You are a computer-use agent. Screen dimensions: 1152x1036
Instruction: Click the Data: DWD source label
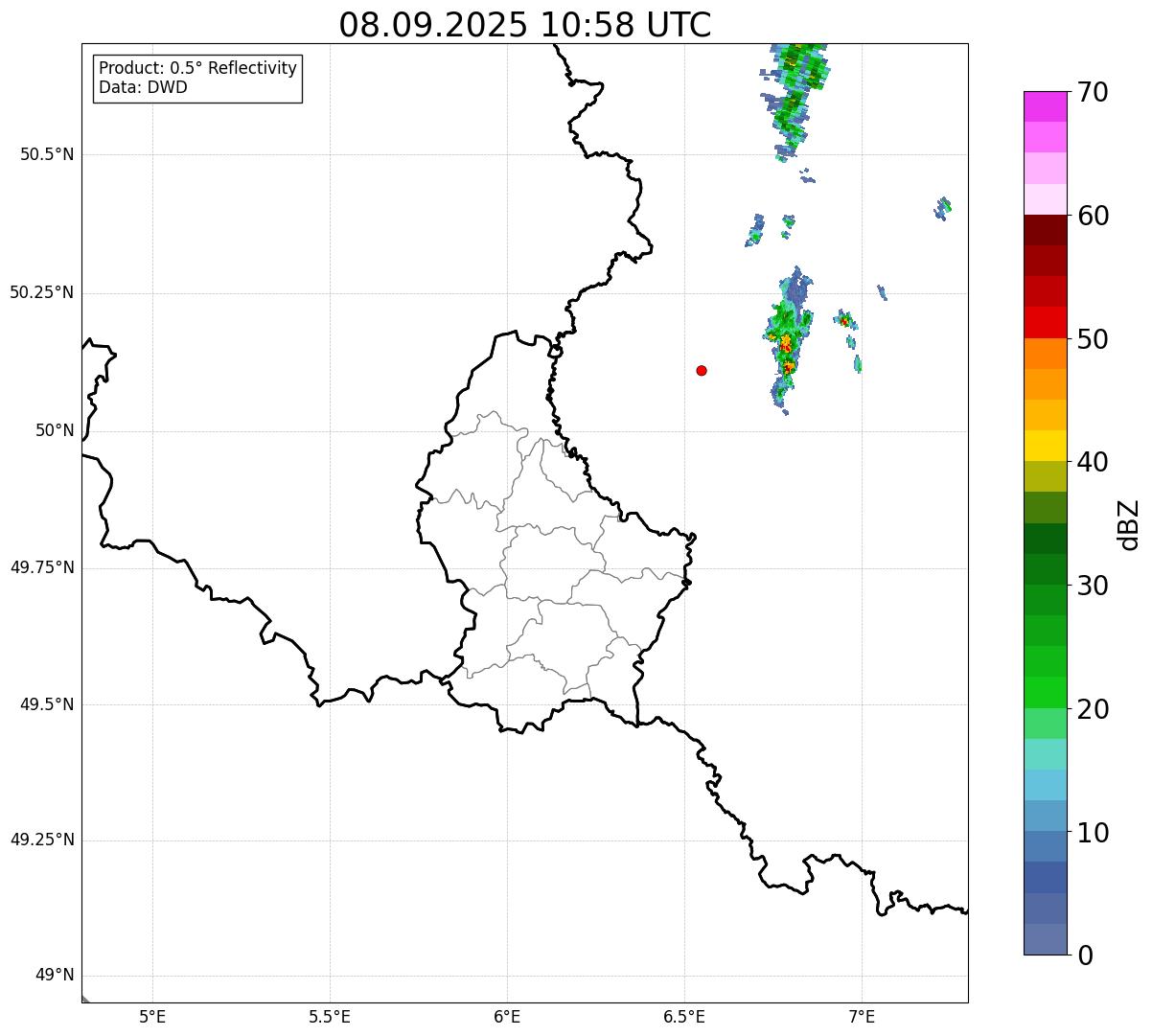pos(143,88)
